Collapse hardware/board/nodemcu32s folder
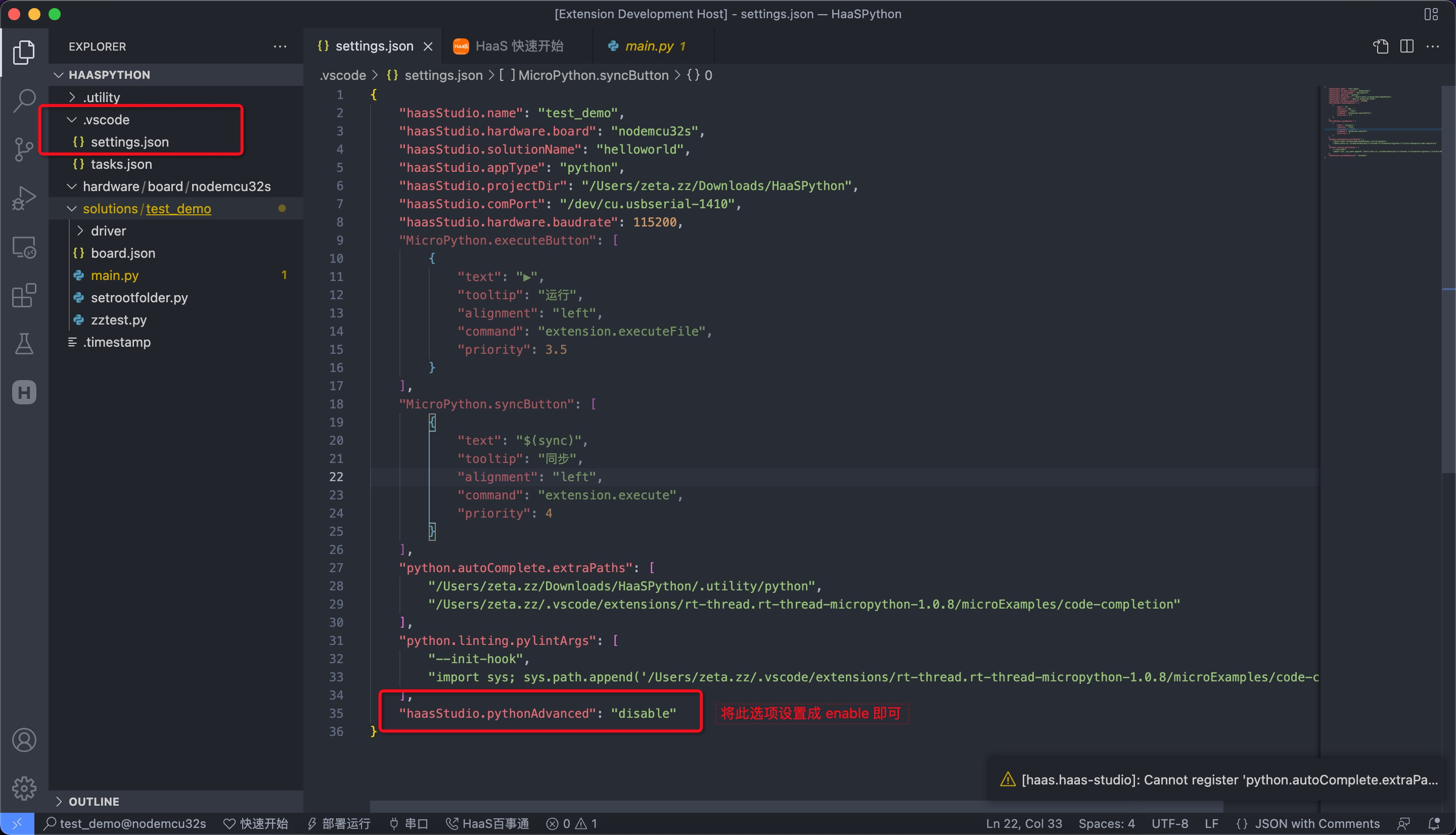Screen dimensions: 1456x835 (175, 187)
